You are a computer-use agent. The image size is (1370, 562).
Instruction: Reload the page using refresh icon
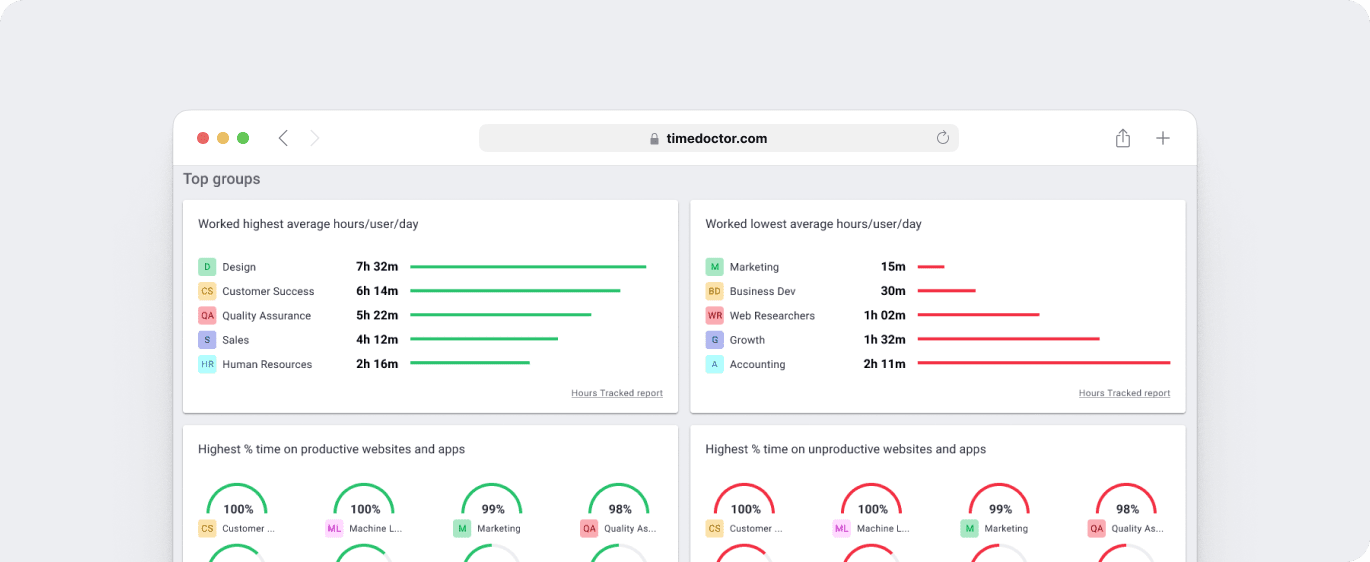942,138
